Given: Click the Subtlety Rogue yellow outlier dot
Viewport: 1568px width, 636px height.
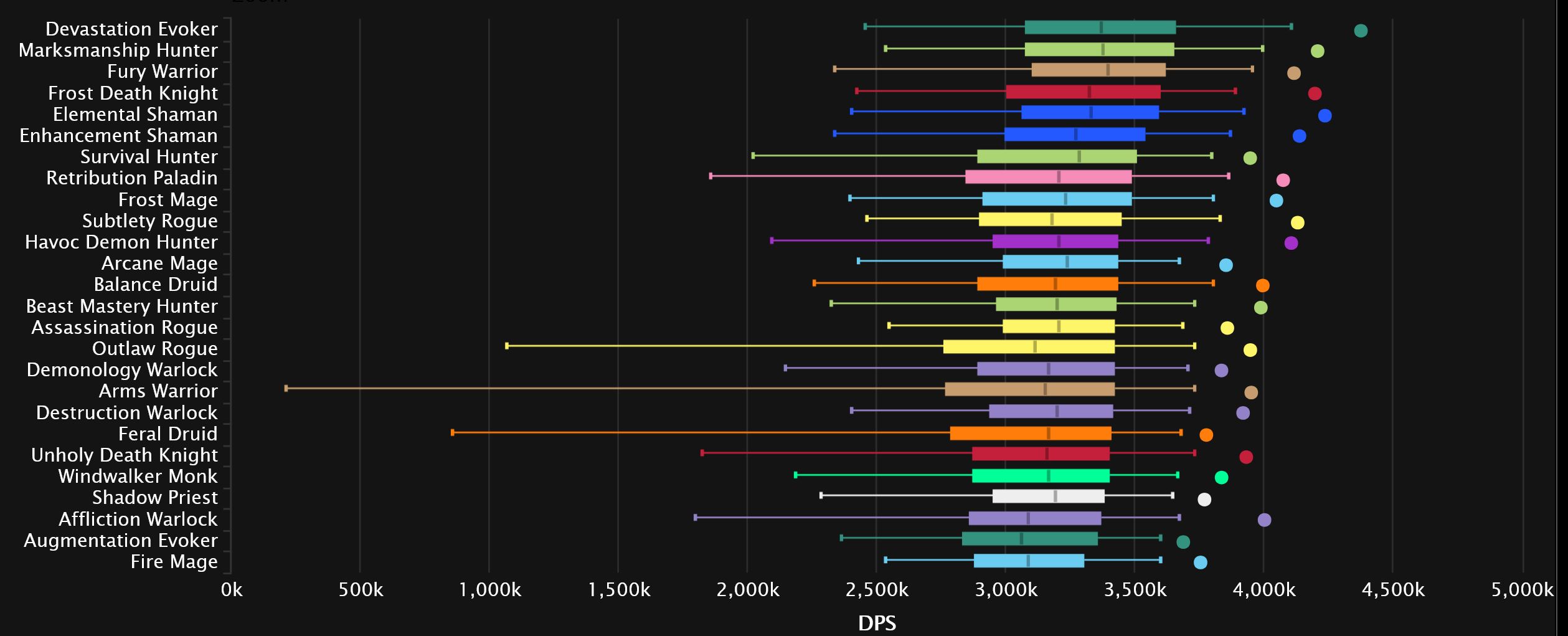Looking at the screenshot, I should (x=1297, y=222).
